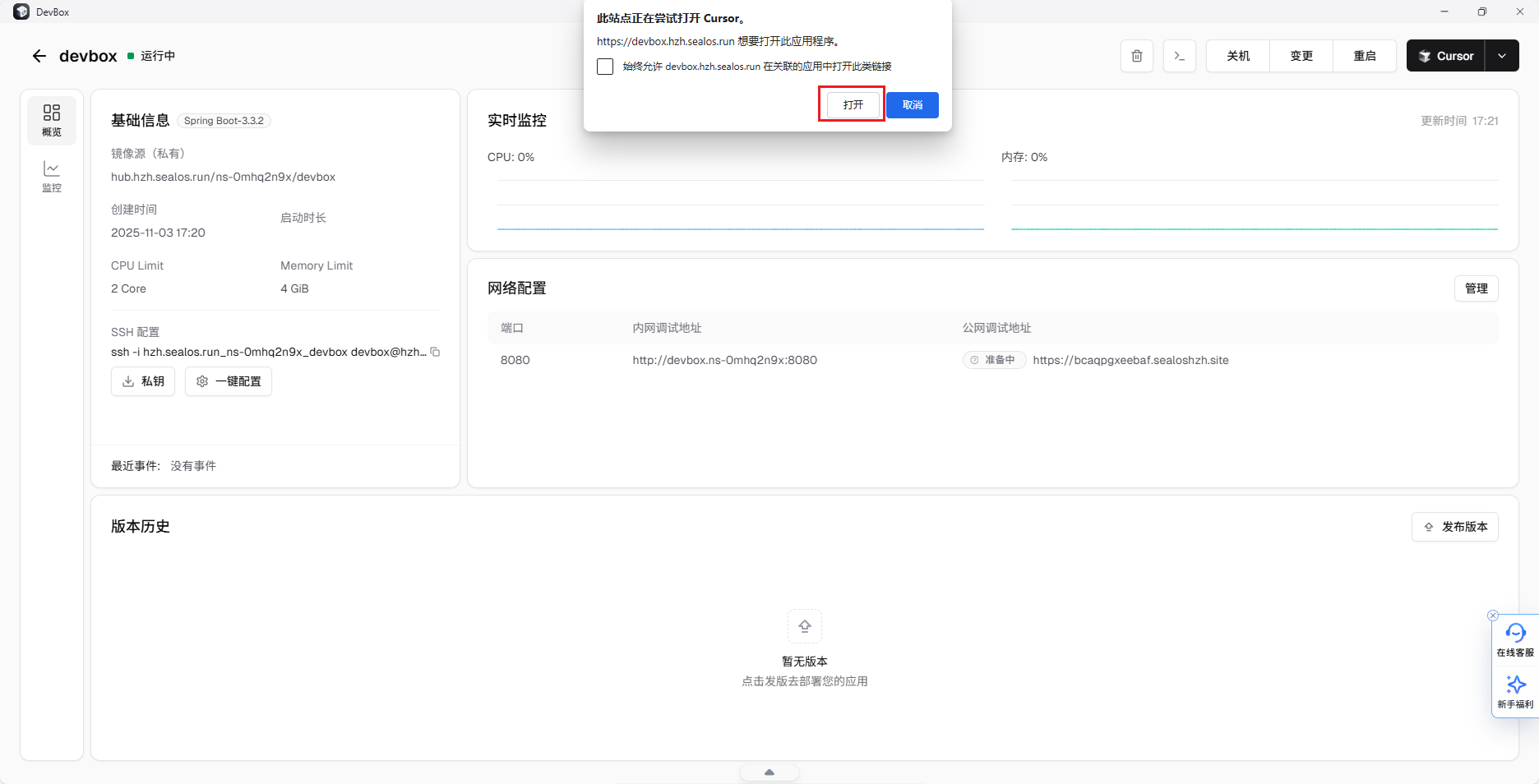Click the DevBox app logo

[x=21, y=12]
